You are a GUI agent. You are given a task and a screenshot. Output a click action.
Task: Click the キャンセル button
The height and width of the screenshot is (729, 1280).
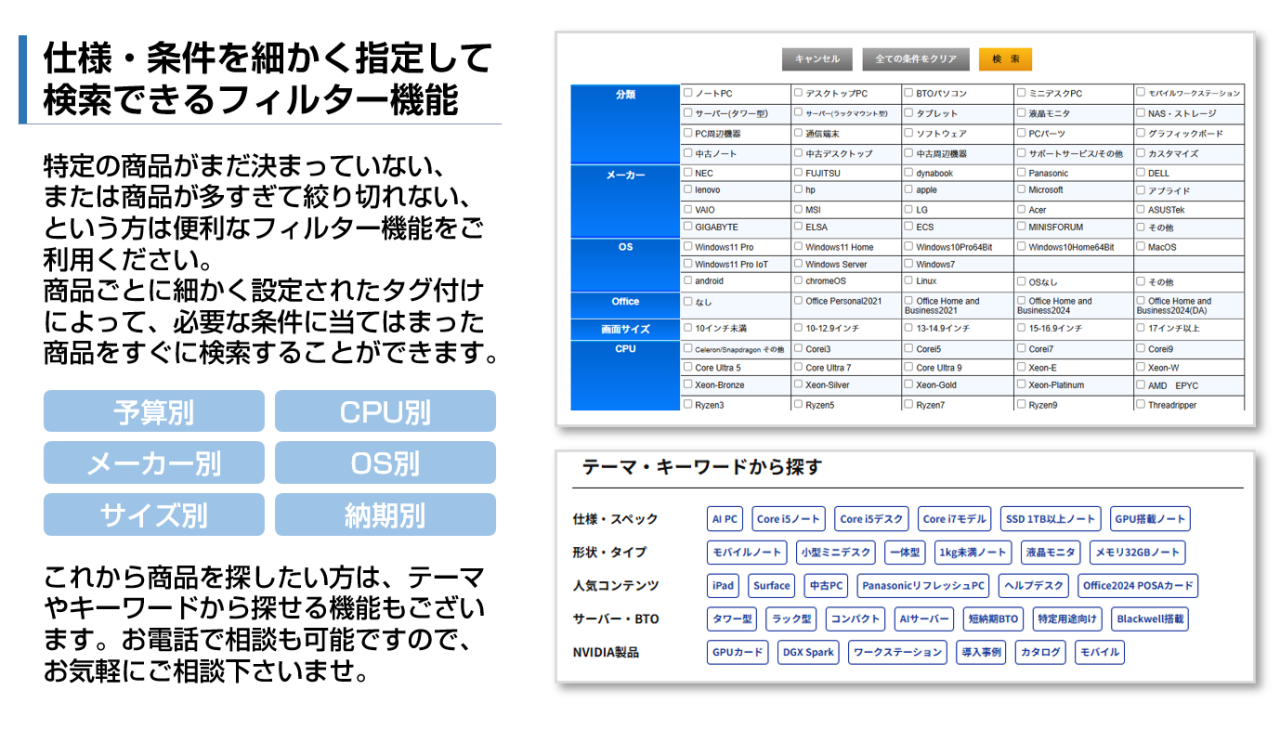[x=817, y=59]
